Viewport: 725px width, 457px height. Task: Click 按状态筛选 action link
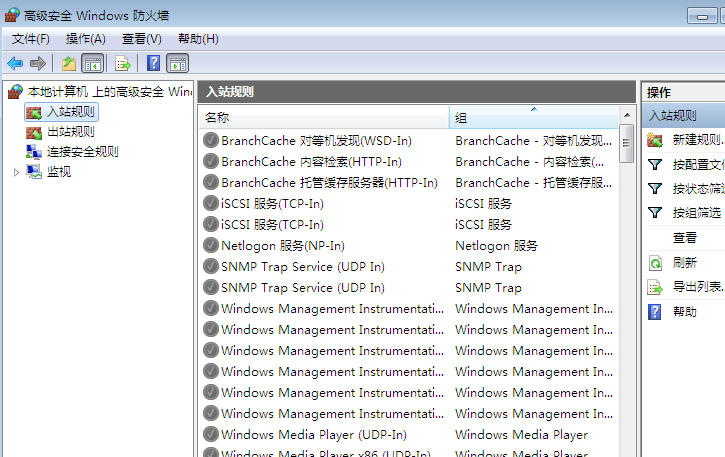pyautogui.click(x=698, y=189)
